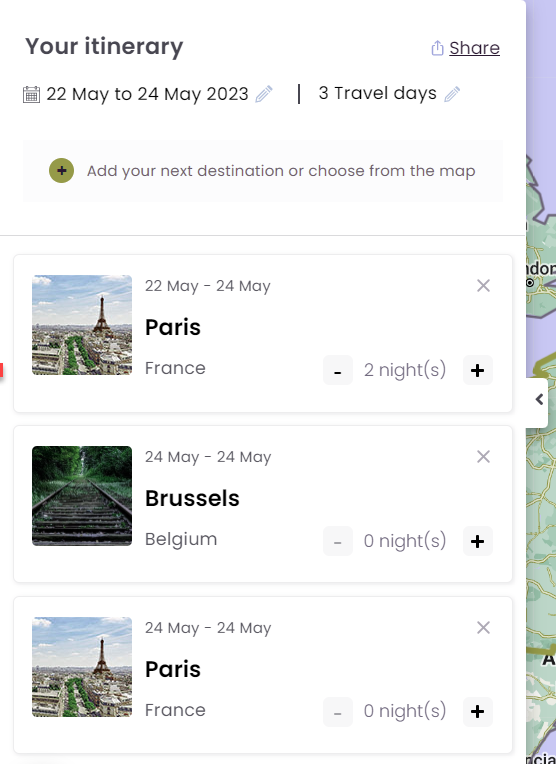Remove the Brussels stop with X
556x764 pixels.
click(483, 457)
